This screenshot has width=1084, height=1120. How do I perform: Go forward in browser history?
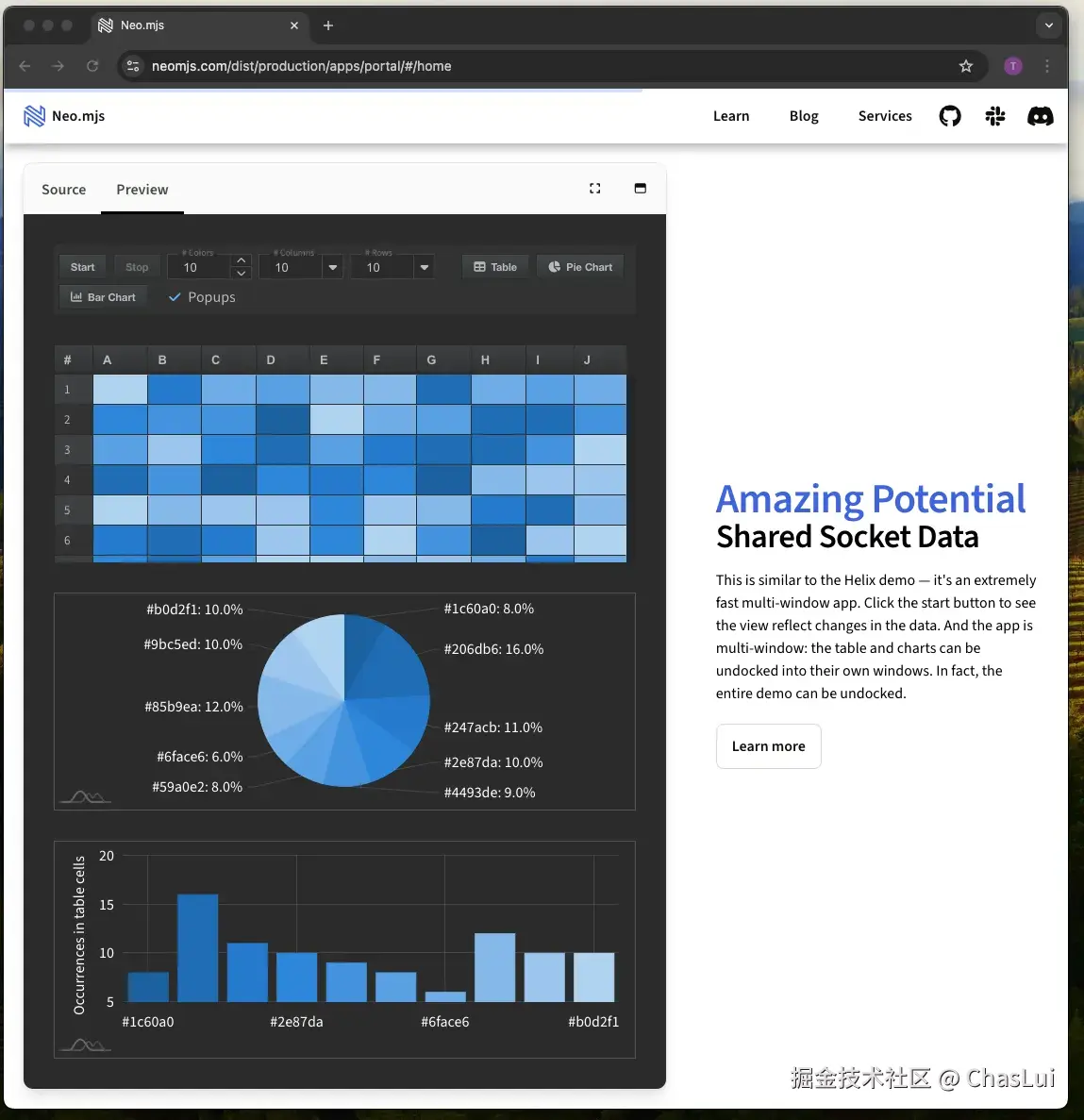[58, 66]
